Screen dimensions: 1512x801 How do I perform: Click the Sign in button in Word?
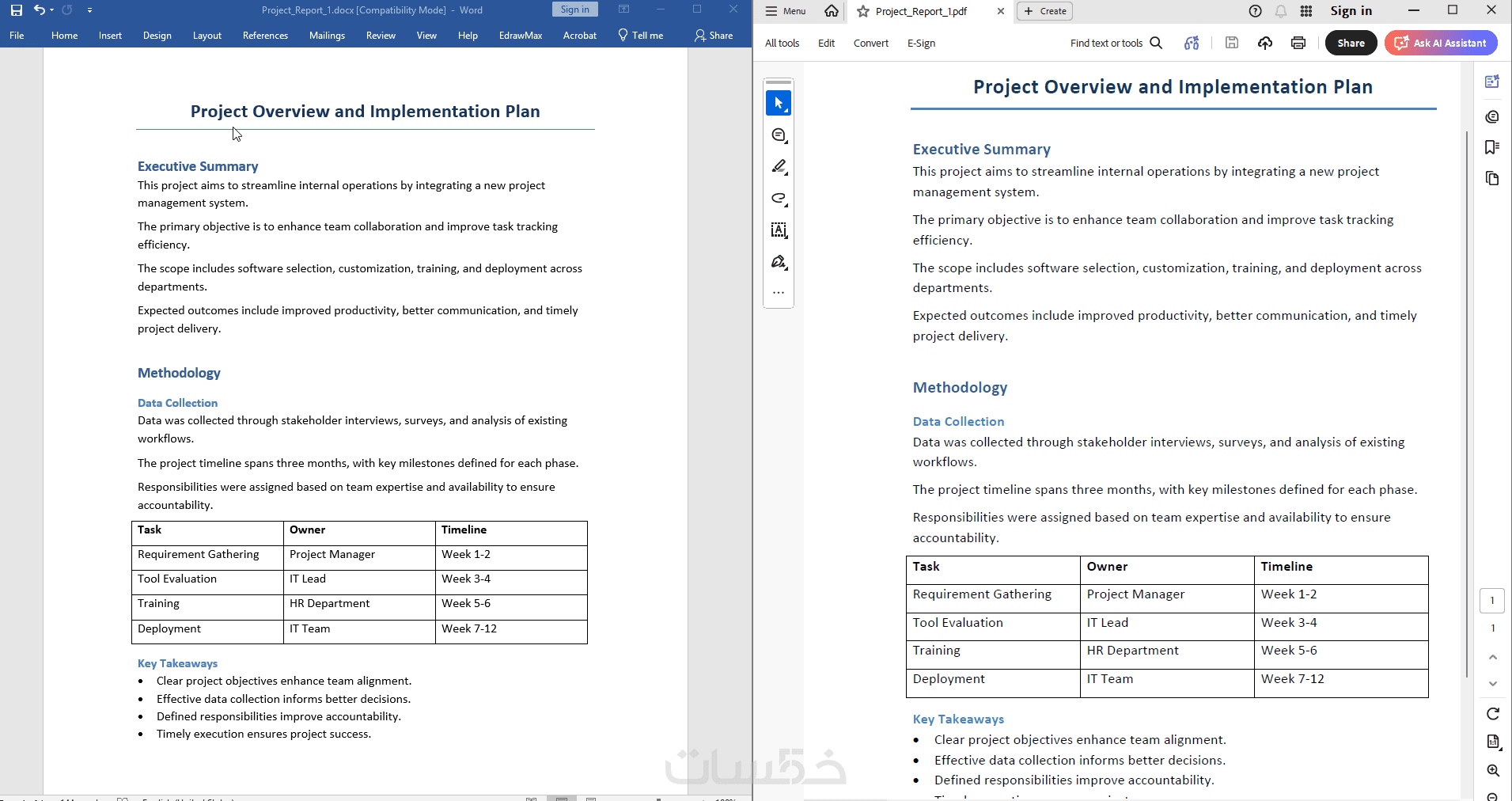click(x=575, y=9)
